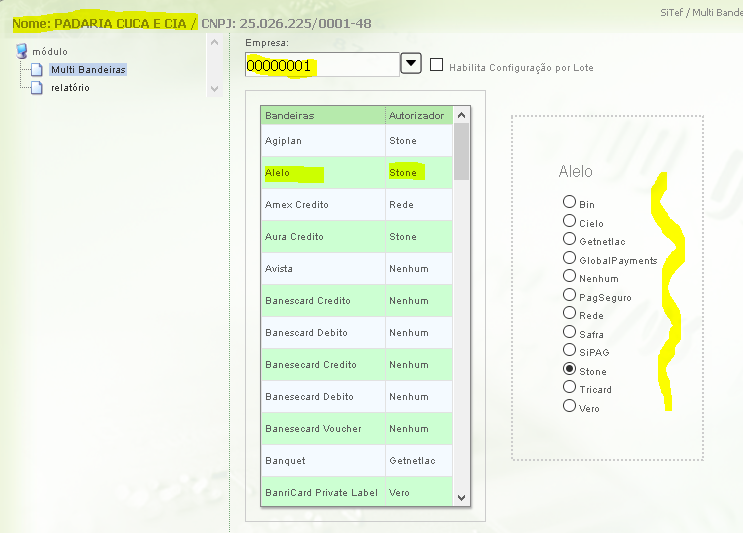Click Rede autorizador for Amex Credito
743x533 pixels.
click(401, 205)
